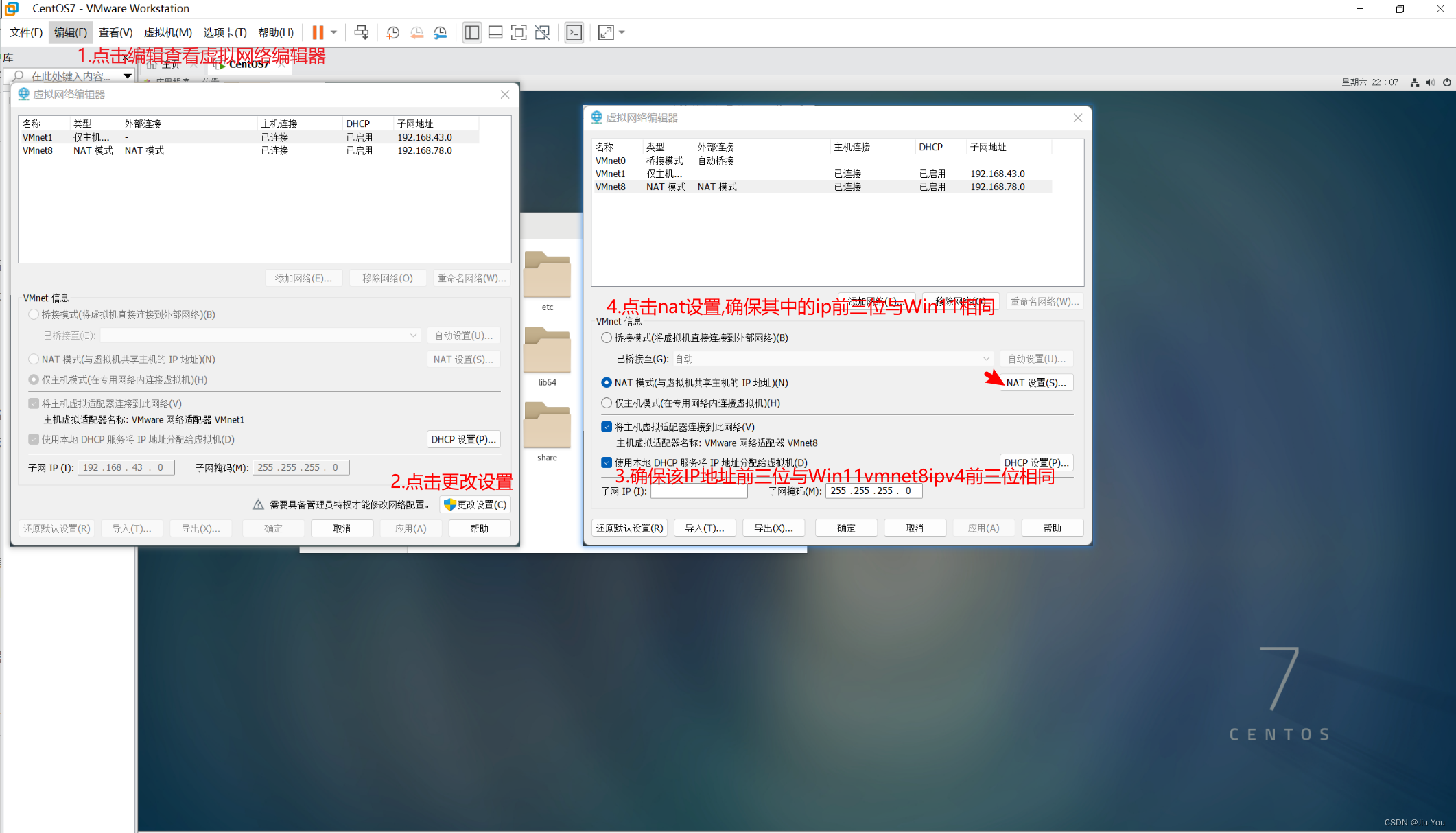The height and width of the screenshot is (833, 1456).
Task: Open the 查看(V) menu
Action: [115, 32]
